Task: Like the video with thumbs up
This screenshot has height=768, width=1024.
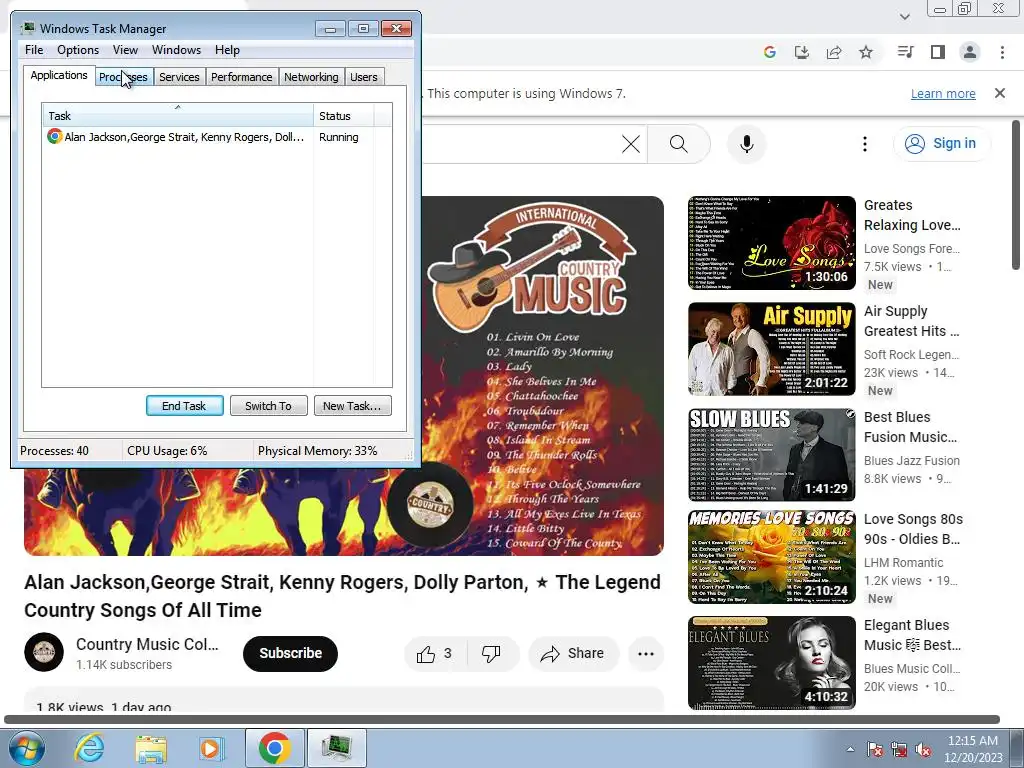Action: 435,654
